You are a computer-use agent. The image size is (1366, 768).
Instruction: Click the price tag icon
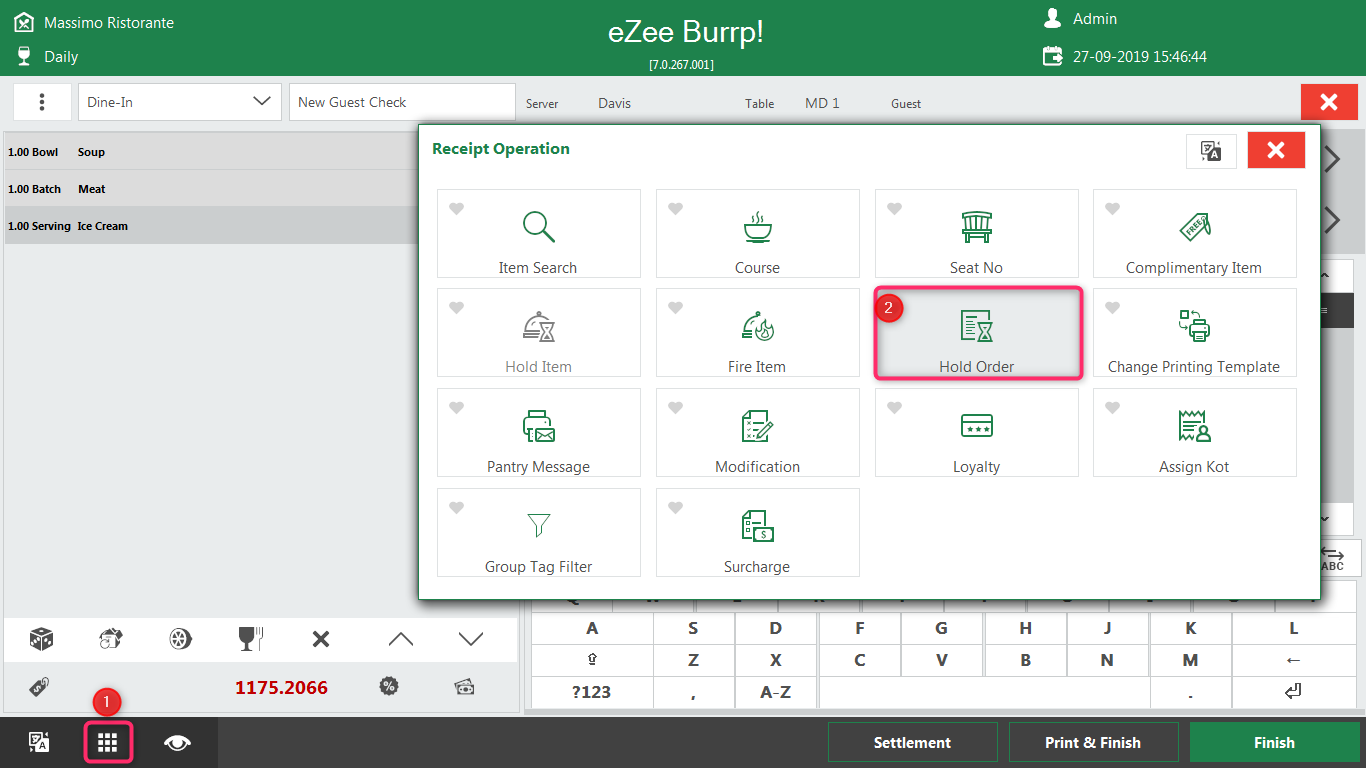pyautogui.click(x=40, y=687)
